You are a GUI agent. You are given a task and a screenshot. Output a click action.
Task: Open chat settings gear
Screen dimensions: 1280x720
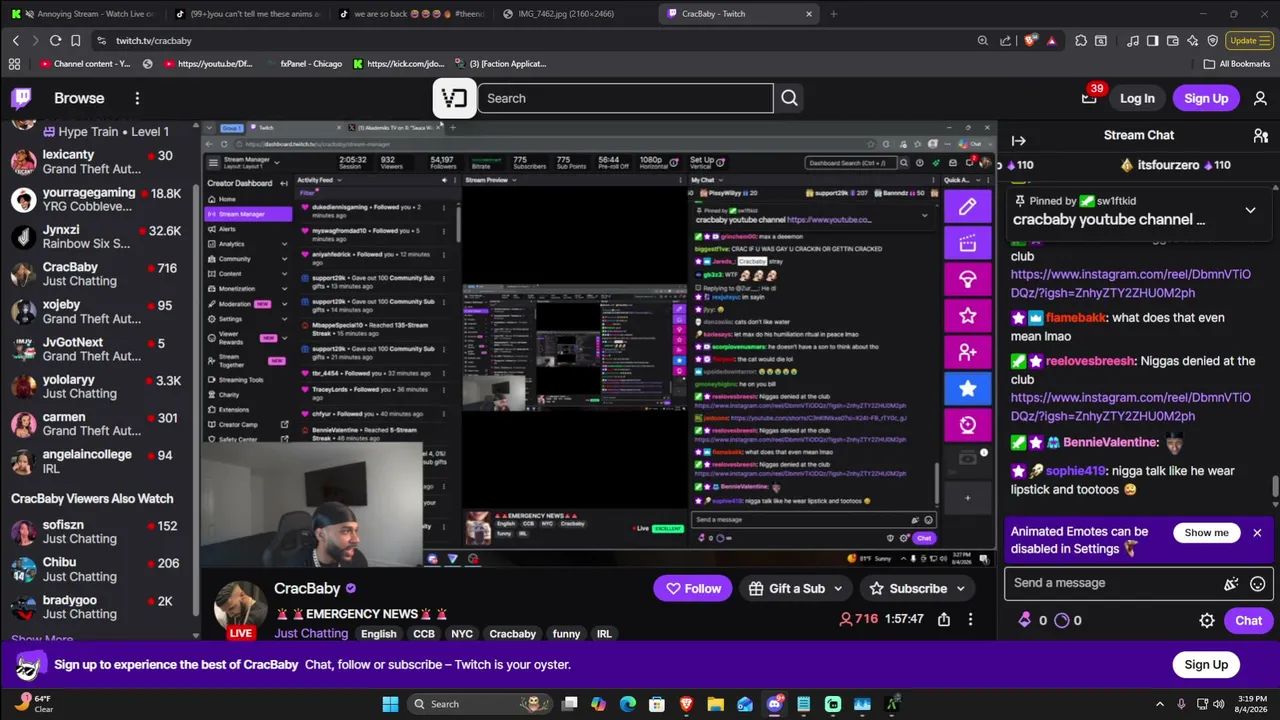pyautogui.click(x=1207, y=621)
